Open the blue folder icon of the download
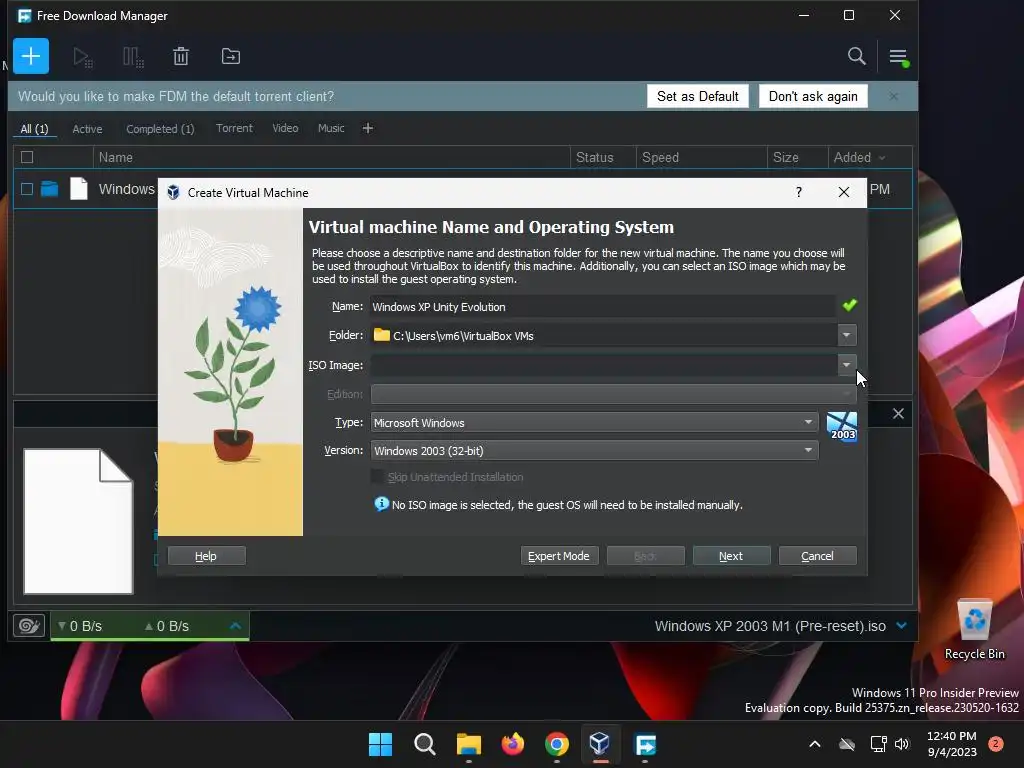 (50, 189)
